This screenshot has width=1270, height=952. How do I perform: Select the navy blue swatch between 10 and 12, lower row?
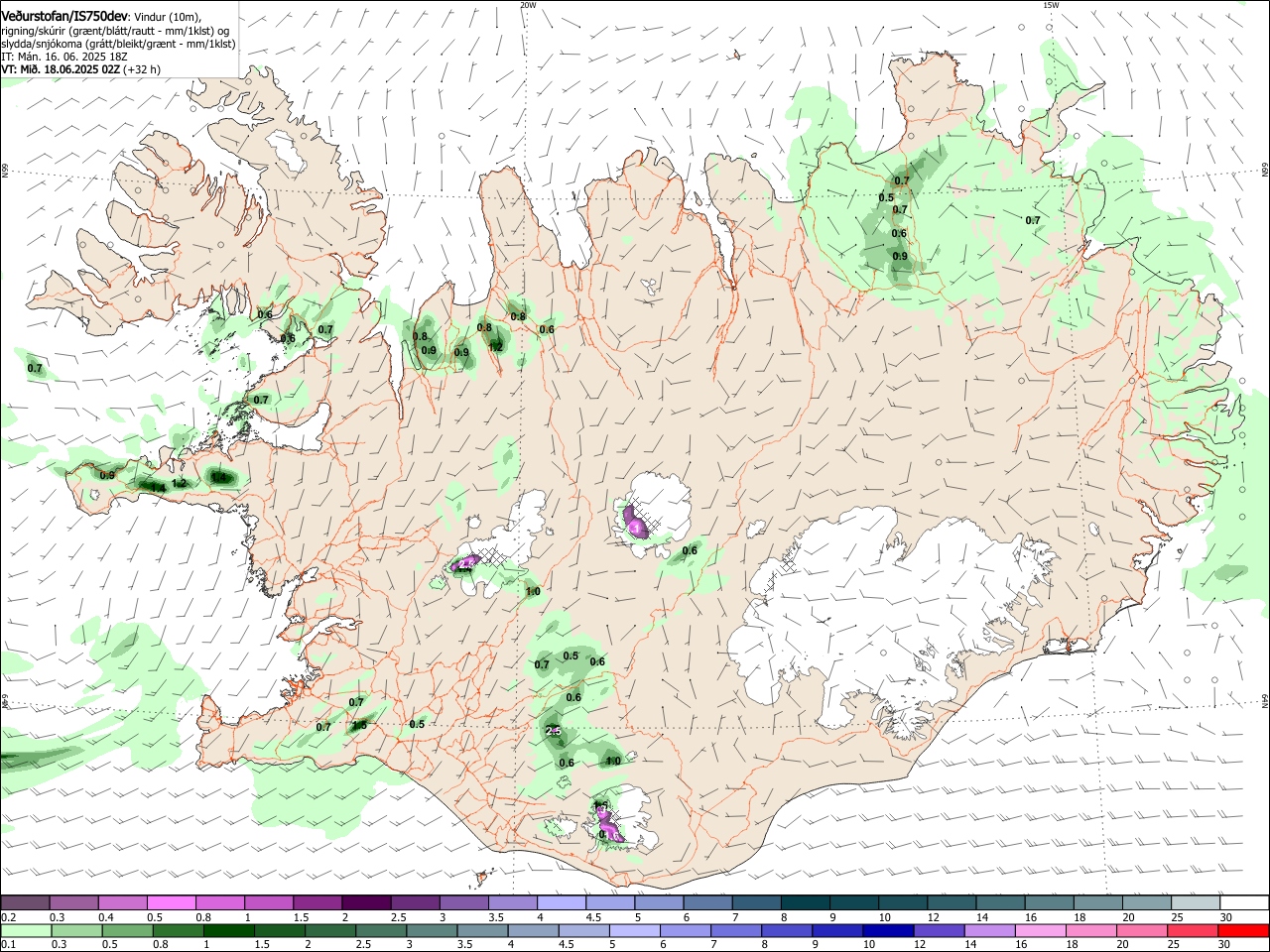(886, 931)
